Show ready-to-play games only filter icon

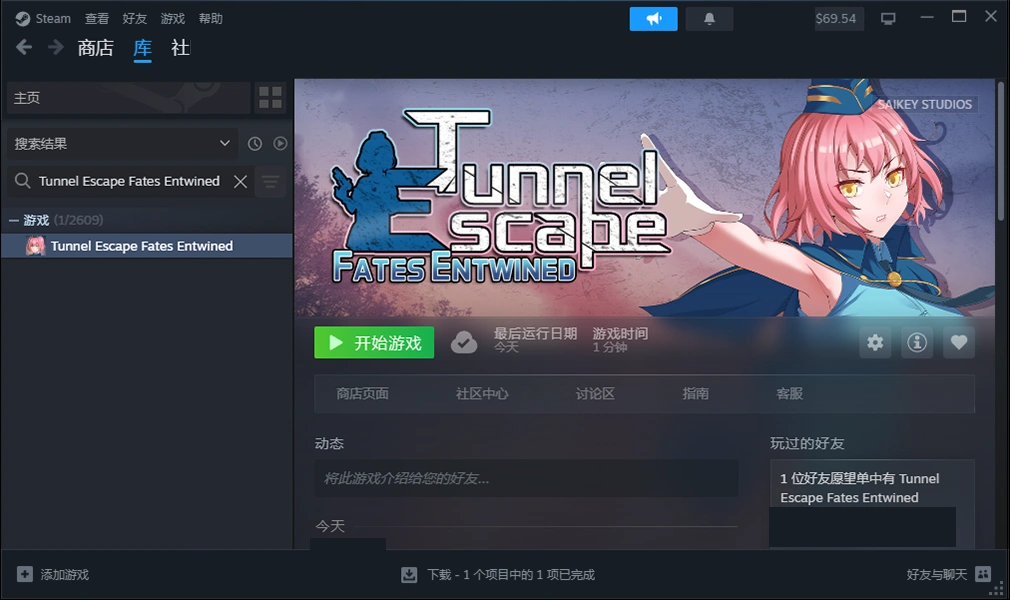pyautogui.click(x=280, y=144)
